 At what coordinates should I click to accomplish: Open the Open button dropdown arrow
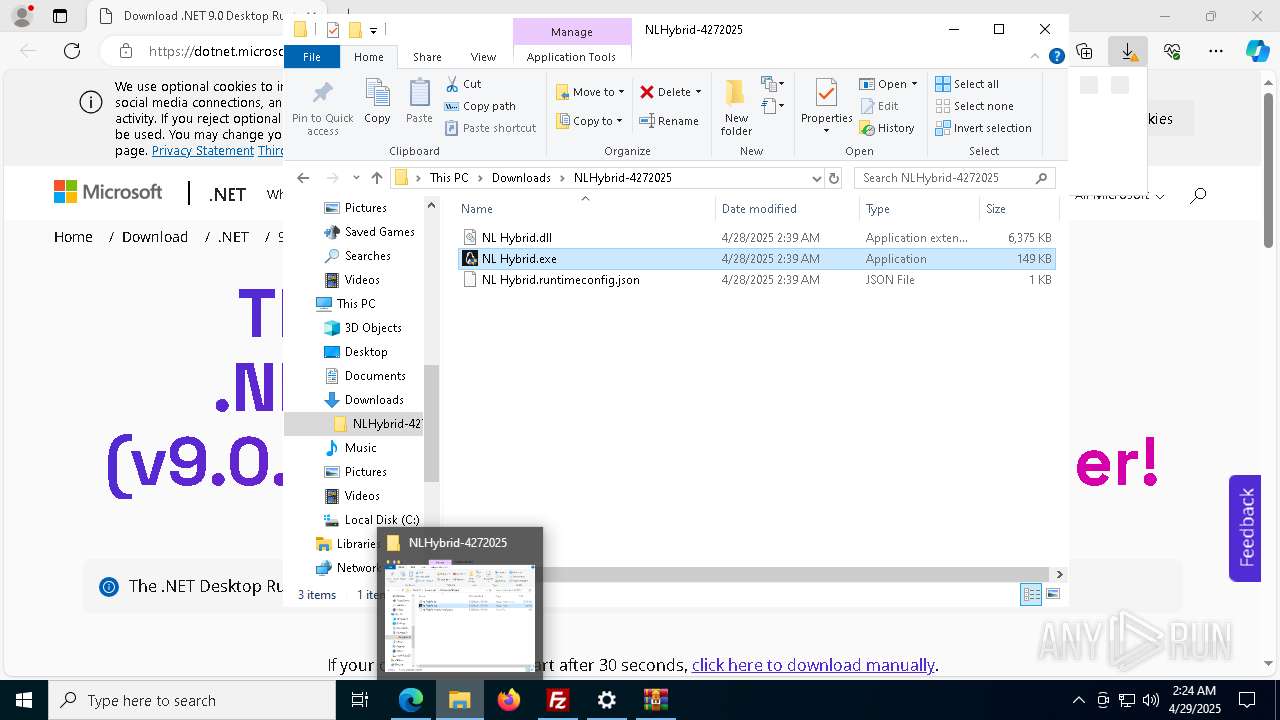coord(914,84)
